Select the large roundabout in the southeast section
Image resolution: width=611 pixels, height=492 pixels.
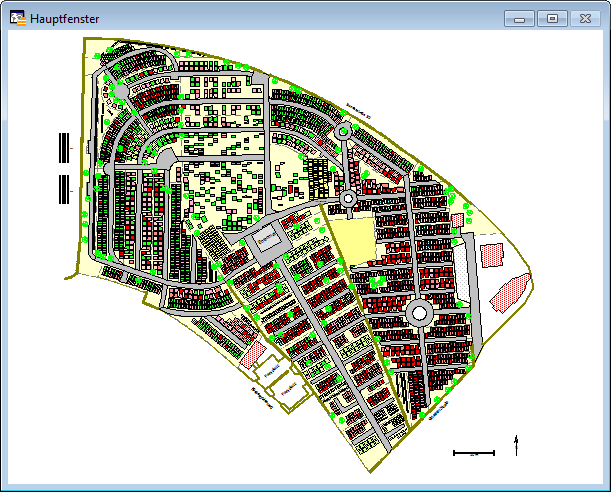420,313
